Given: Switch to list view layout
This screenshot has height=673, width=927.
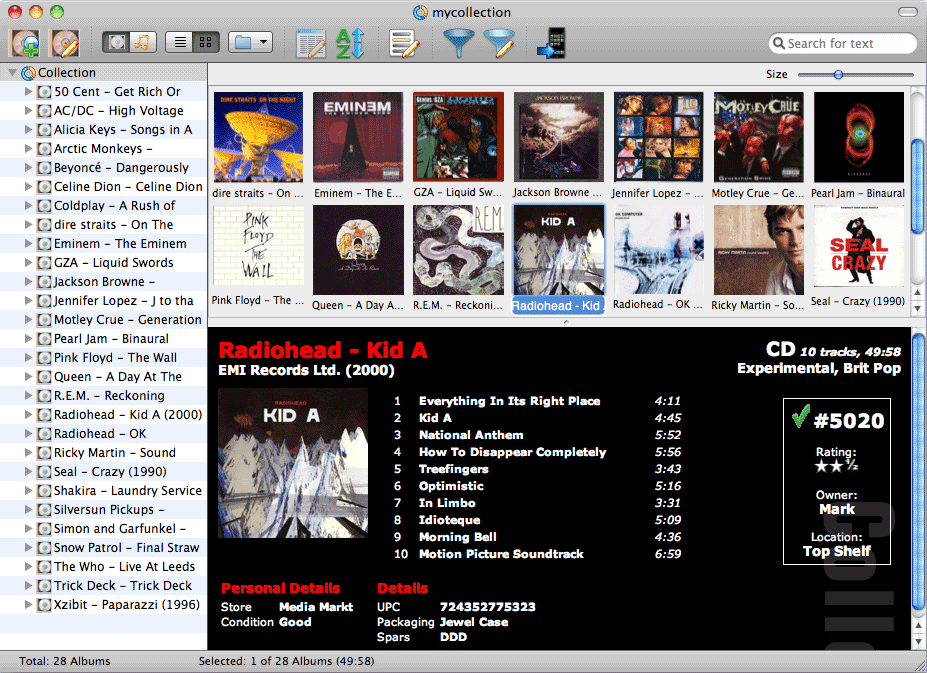Looking at the screenshot, I should [x=180, y=43].
